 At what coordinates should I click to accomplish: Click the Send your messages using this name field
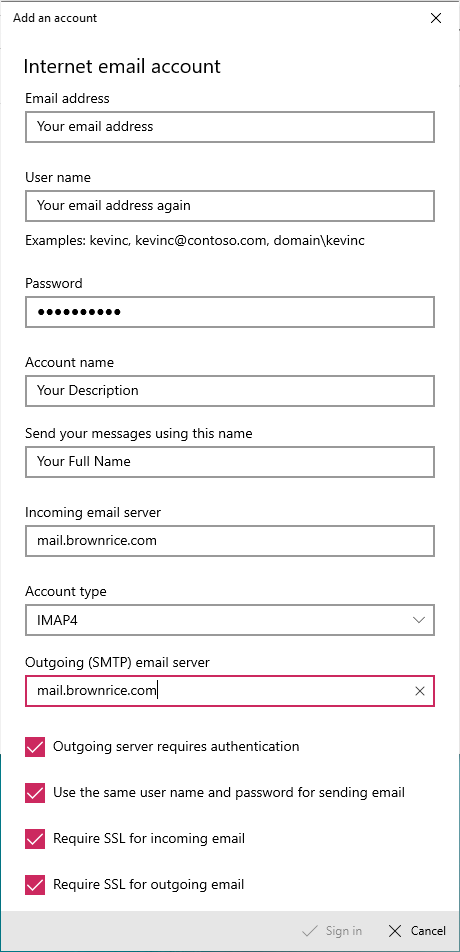pyautogui.click(x=230, y=462)
